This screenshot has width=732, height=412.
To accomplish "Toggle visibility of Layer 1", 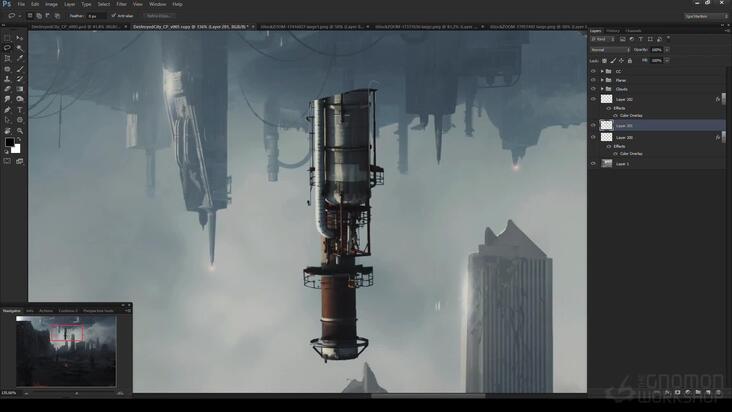I will coord(593,163).
